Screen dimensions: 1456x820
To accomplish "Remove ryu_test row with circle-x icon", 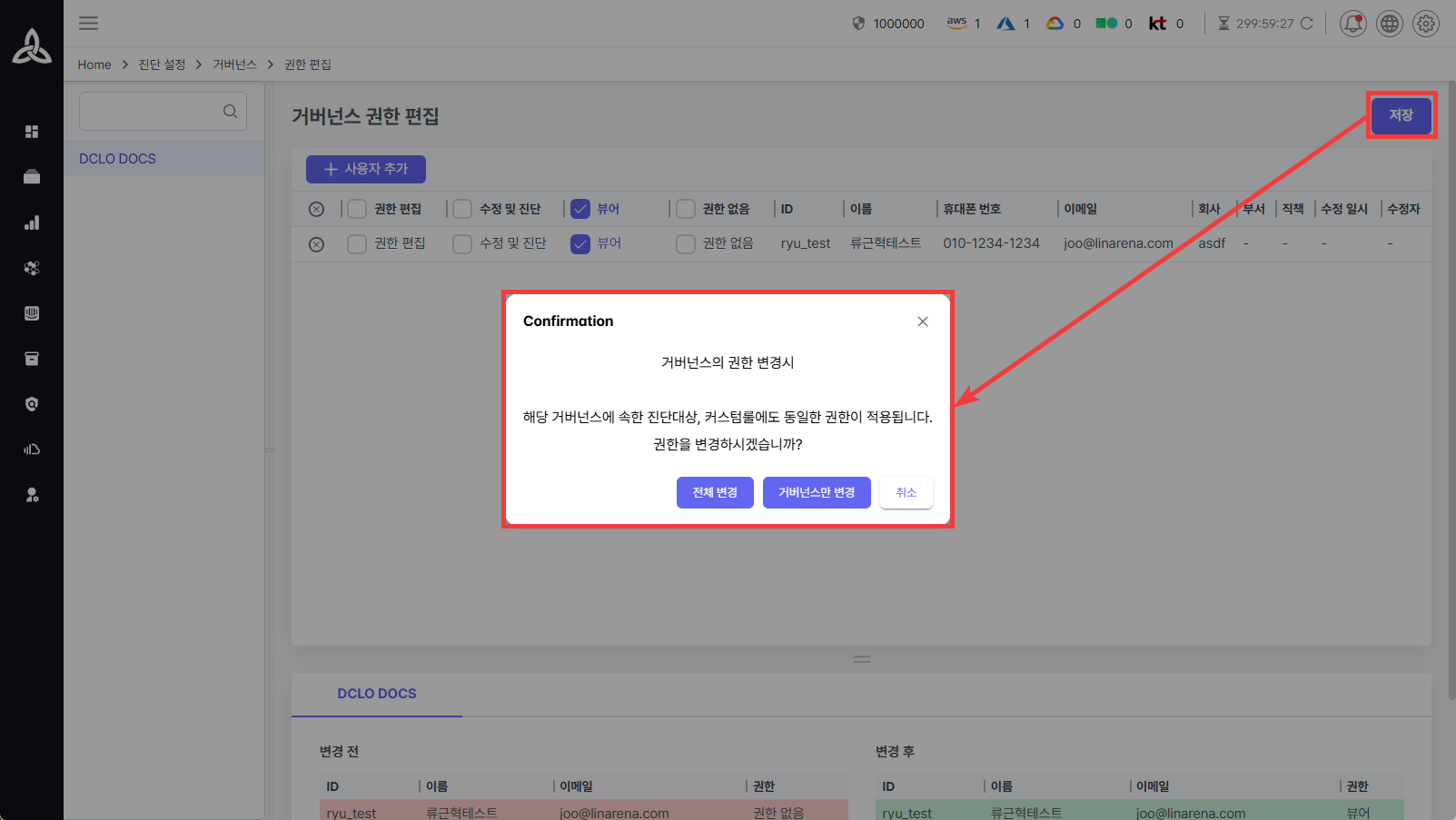I will pyautogui.click(x=316, y=244).
